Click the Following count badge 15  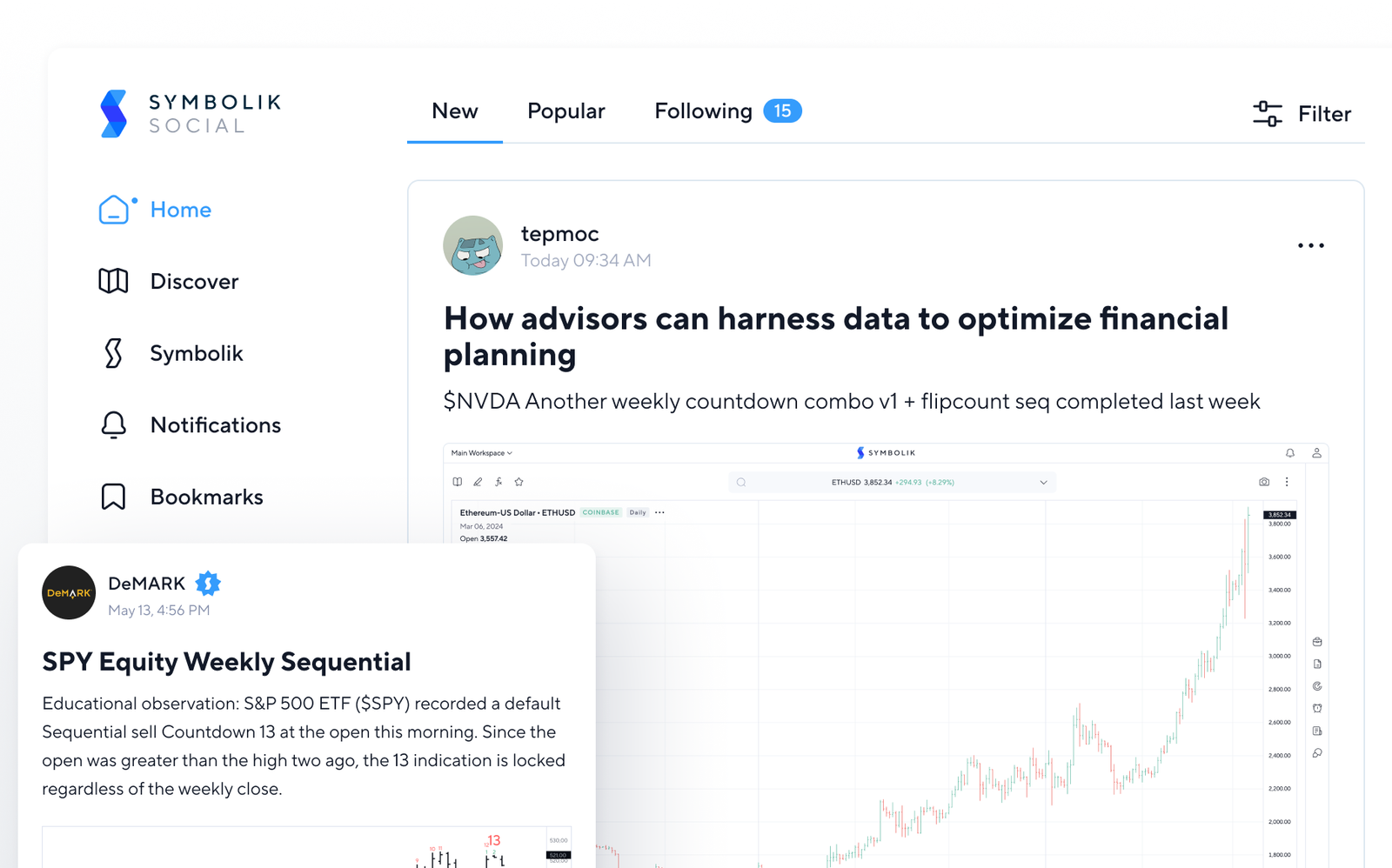coord(782,111)
